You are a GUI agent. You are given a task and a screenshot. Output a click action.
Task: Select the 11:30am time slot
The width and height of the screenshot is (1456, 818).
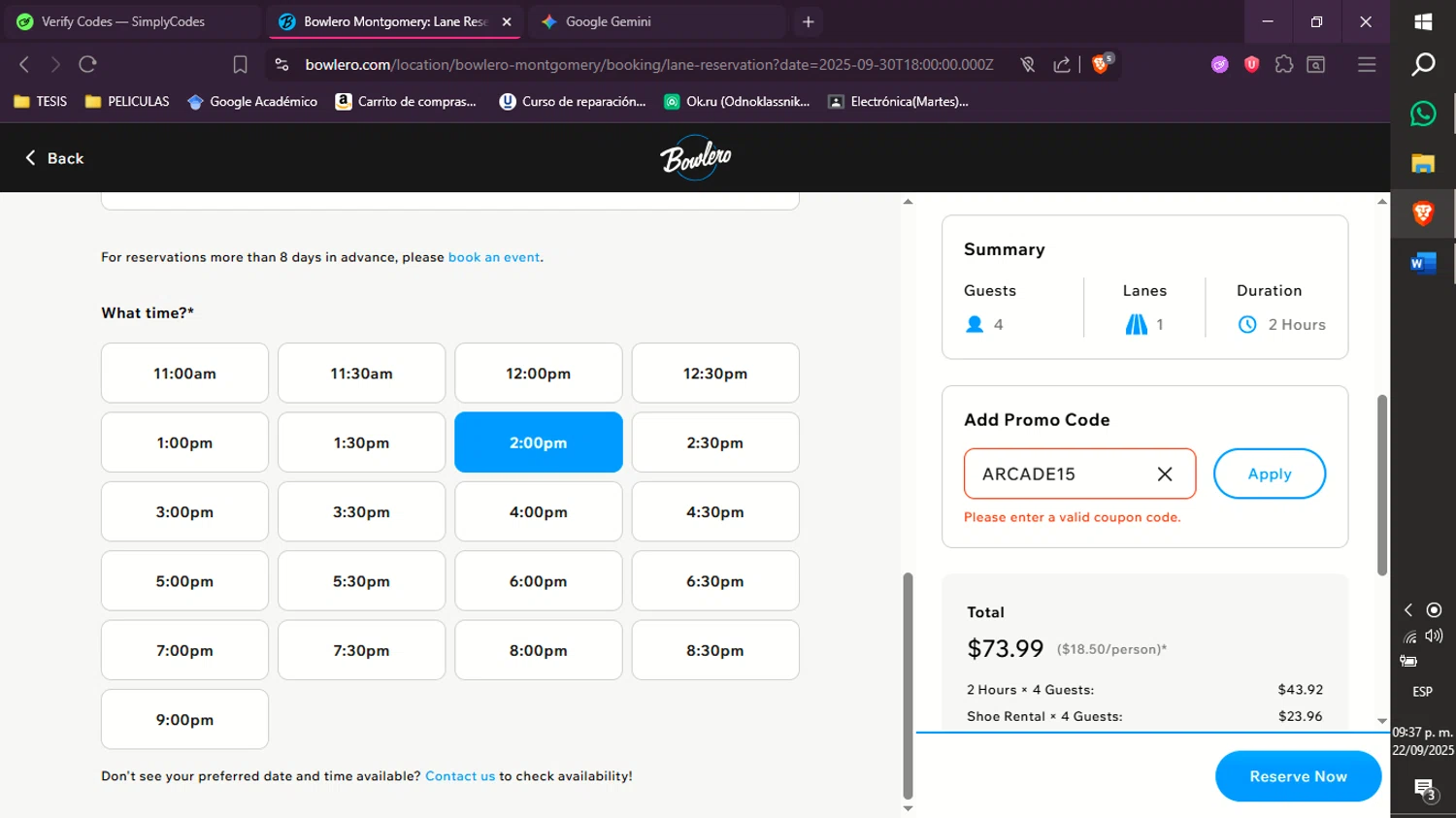click(361, 373)
